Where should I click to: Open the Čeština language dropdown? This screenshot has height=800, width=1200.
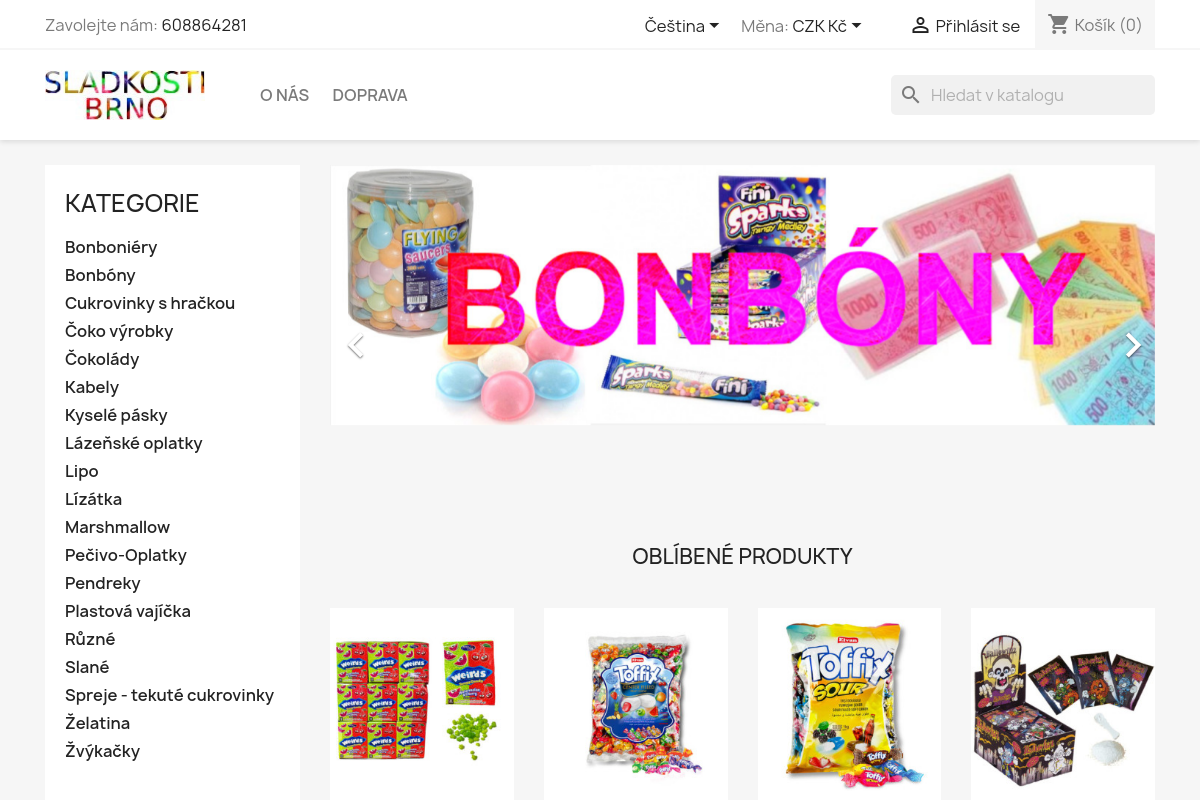pyautogui.click(x=682, y=26)
